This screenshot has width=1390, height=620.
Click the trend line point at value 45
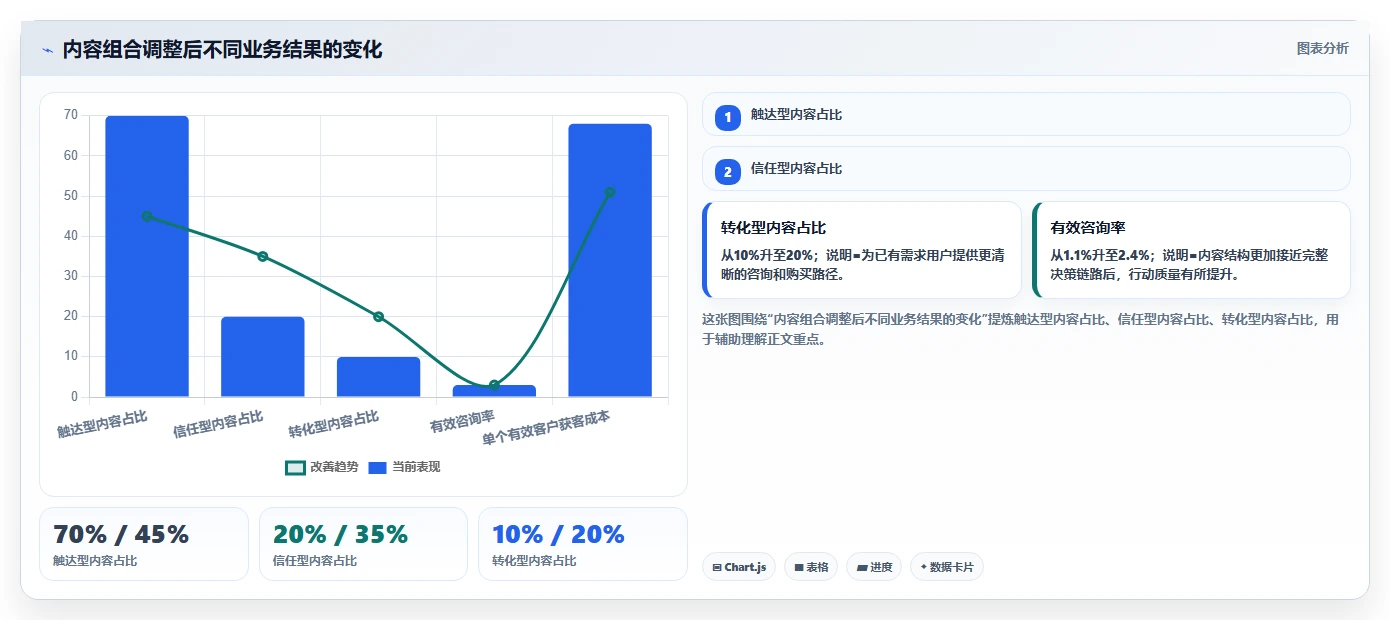click(x=147, y=216)
